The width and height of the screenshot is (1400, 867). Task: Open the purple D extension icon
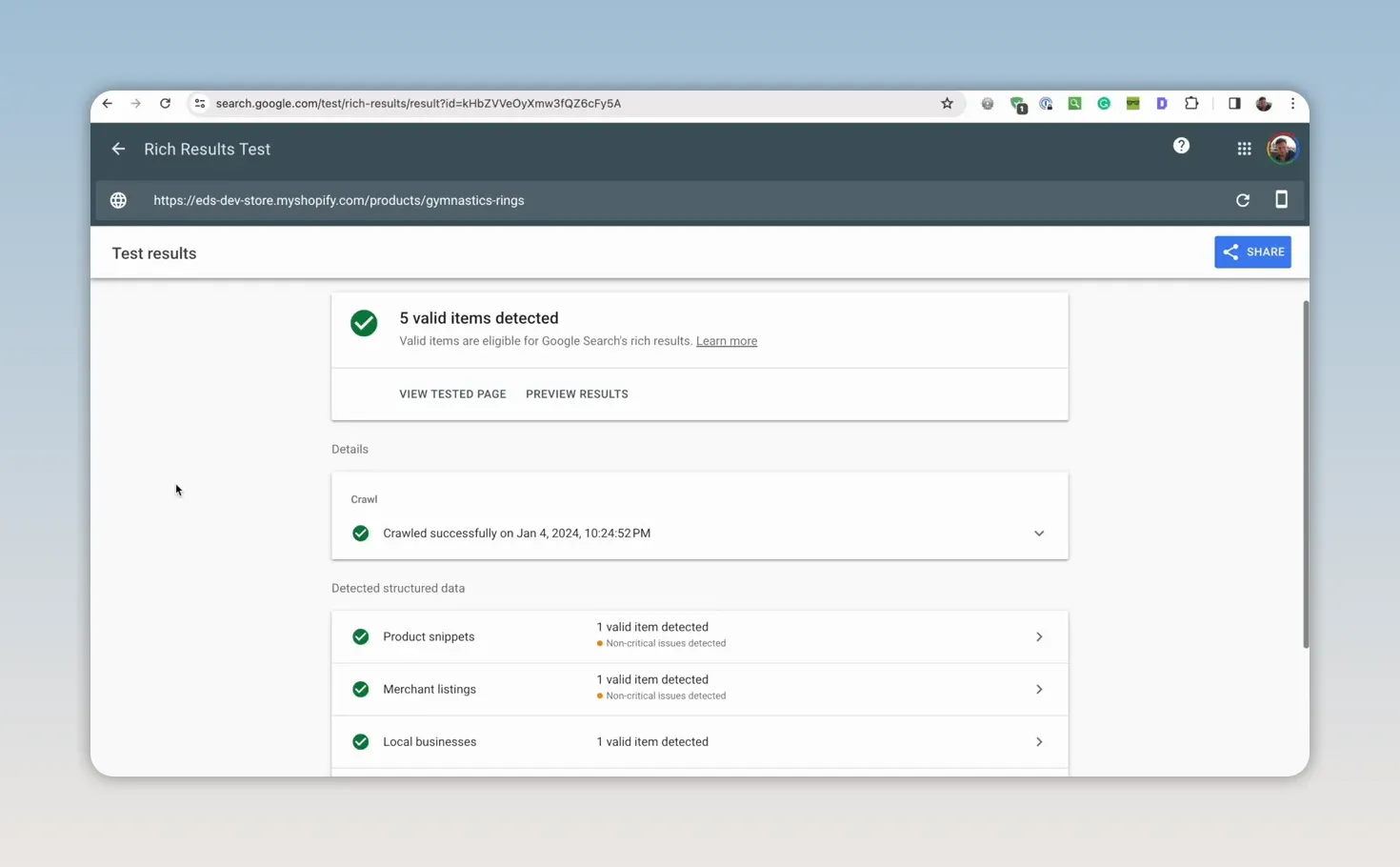pos(1162,104)
